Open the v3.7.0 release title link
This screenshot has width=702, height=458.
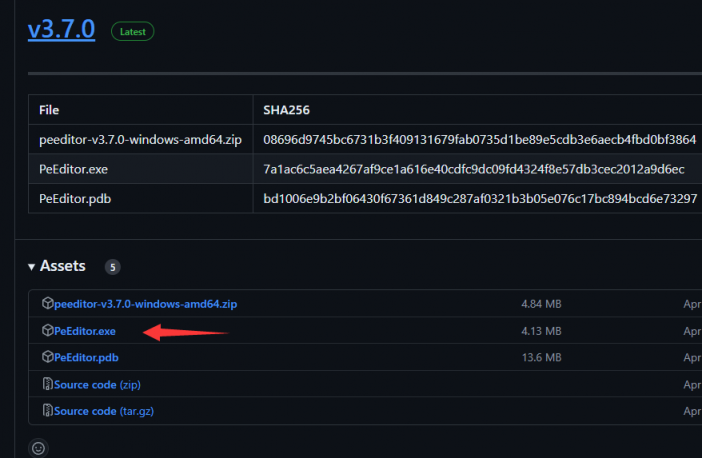point(61,29)
